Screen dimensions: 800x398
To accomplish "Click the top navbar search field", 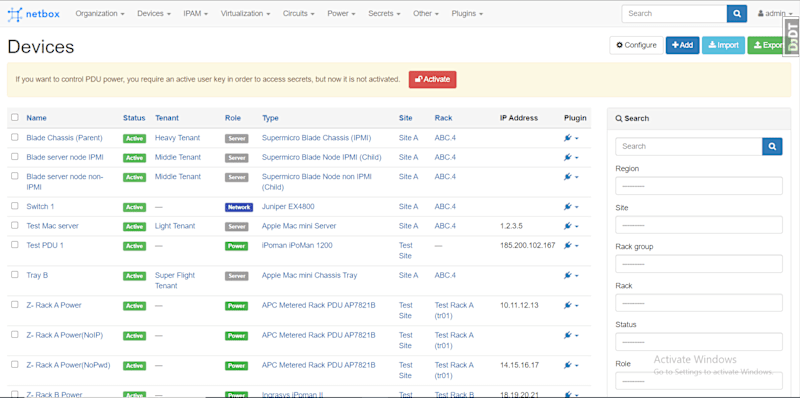I will tap(674, 14).
